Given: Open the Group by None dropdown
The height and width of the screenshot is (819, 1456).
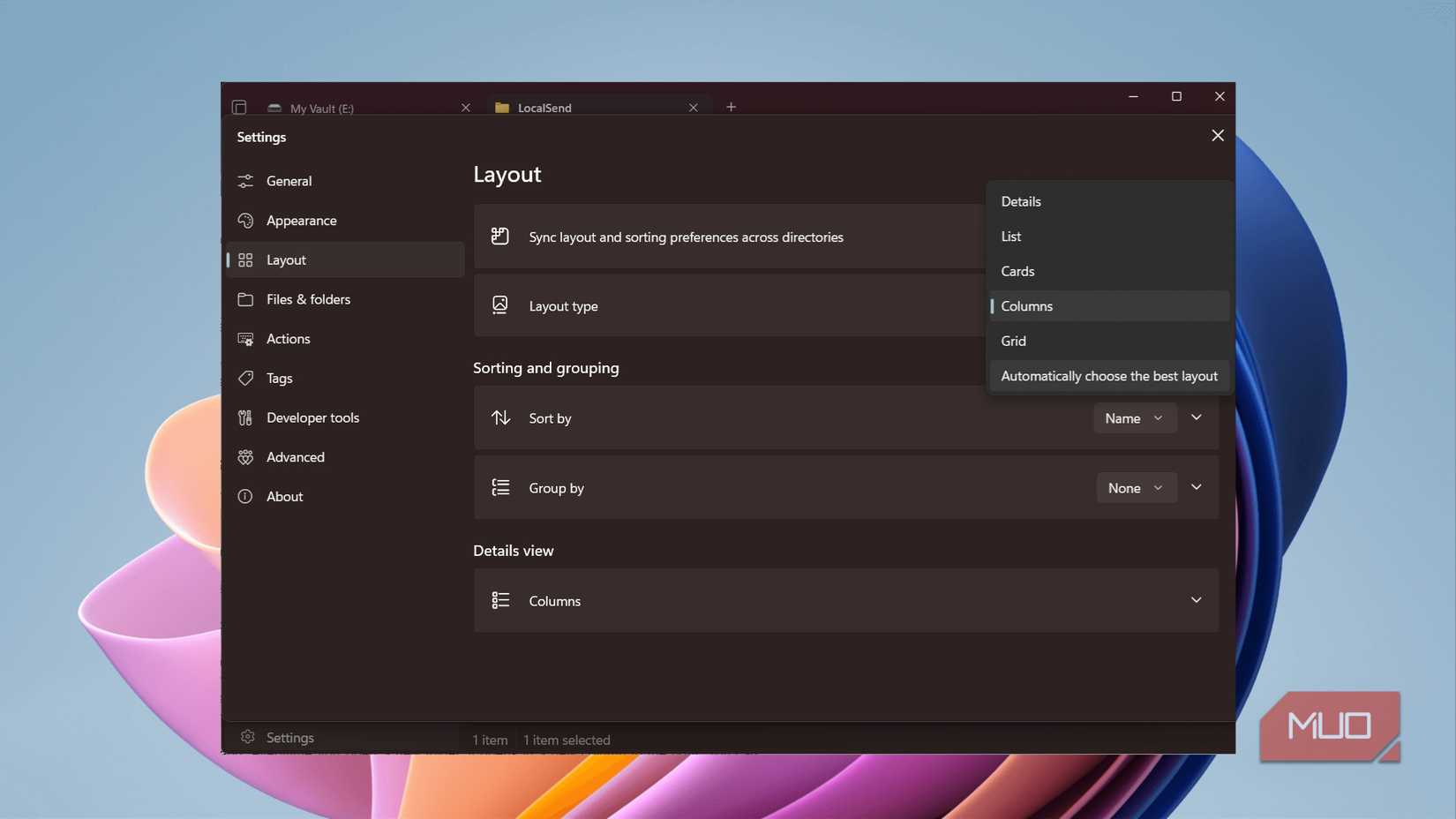Looking at the screenshot, I should coord(1136,487).
